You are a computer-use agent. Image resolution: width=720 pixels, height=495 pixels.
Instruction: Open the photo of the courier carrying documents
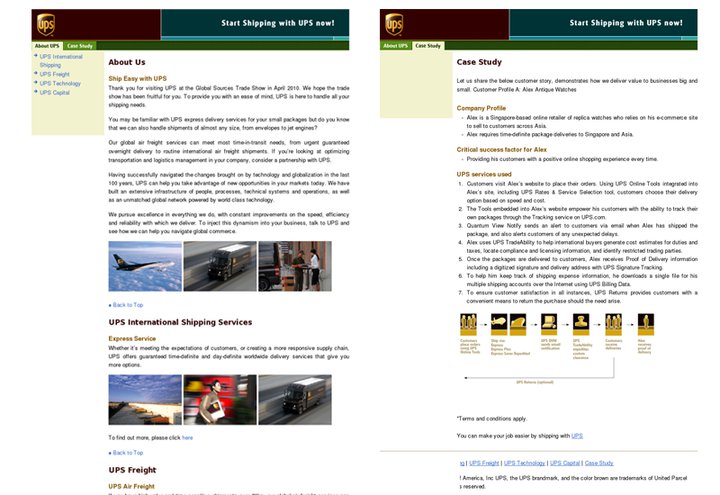click(x=220, y=399)
